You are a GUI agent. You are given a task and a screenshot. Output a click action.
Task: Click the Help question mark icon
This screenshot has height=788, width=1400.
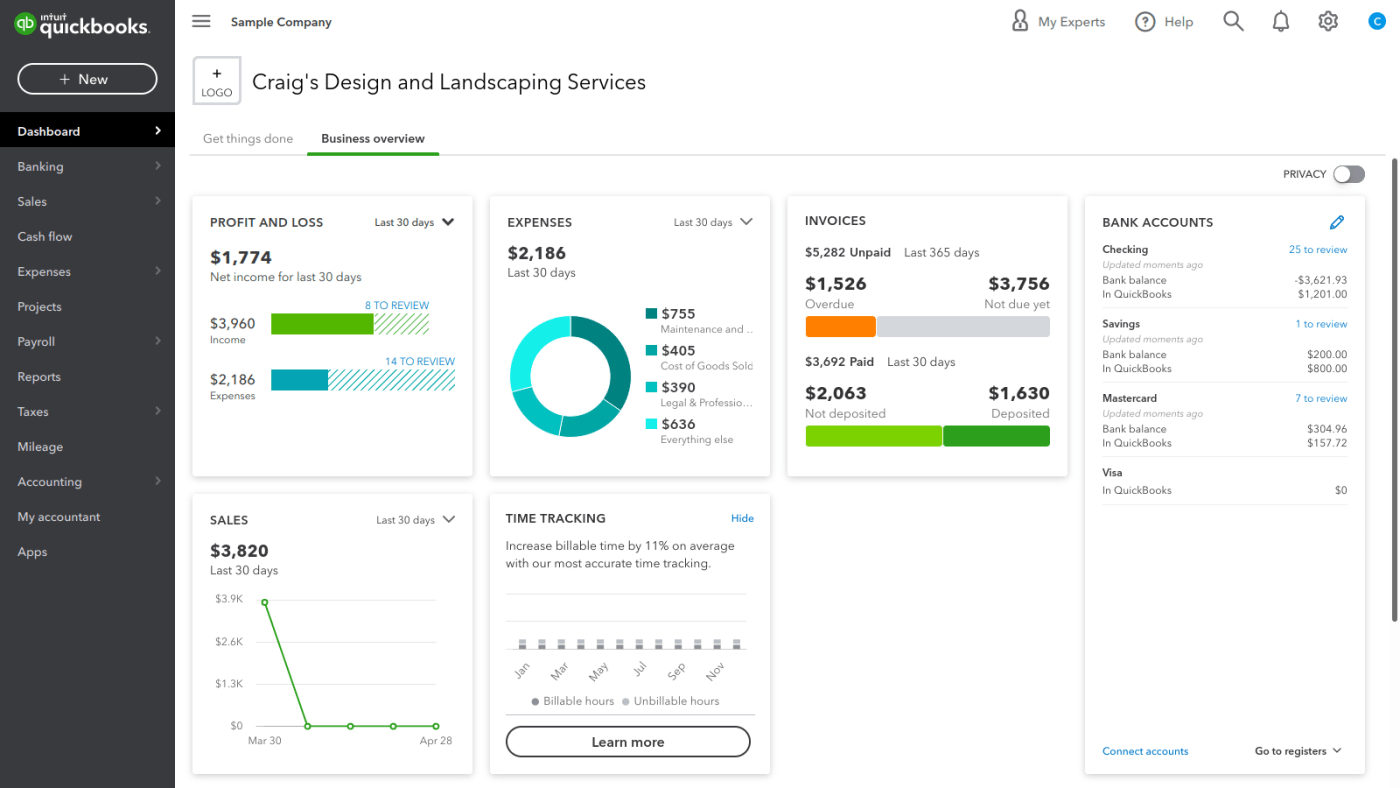coord(1145,21)
